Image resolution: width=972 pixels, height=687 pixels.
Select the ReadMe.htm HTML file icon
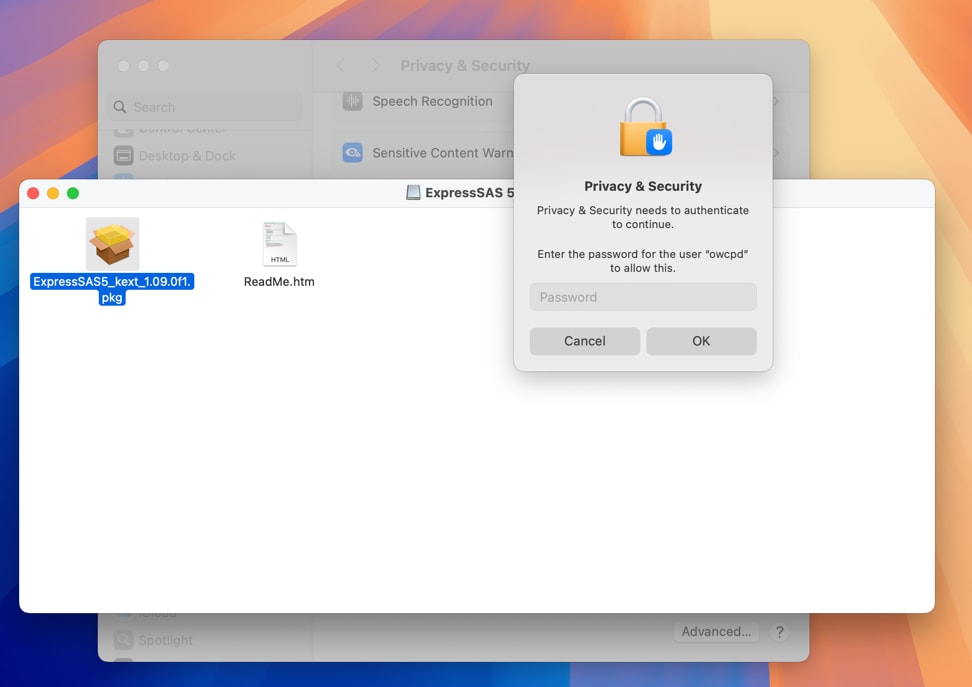pyautogui.click(x=279, y=244)
